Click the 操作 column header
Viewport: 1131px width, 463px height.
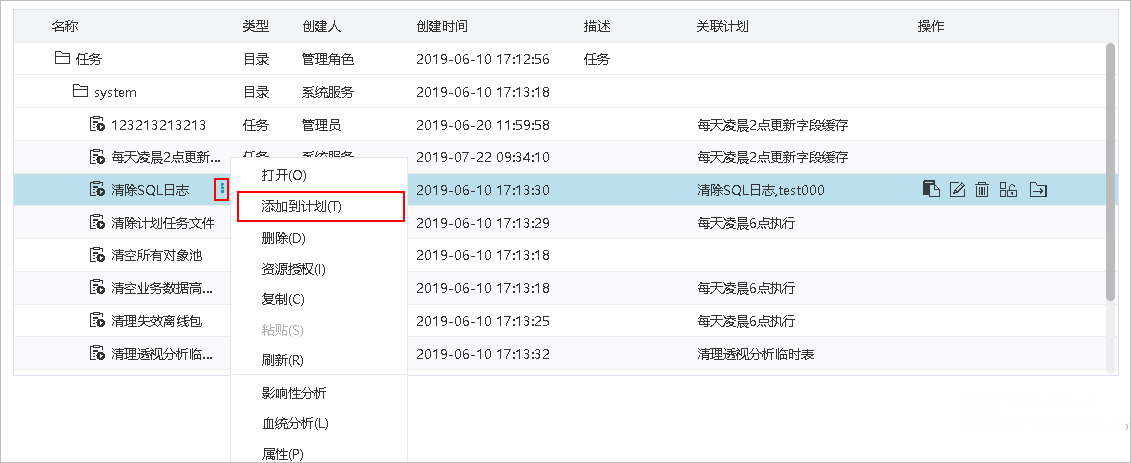coord(930,26)
